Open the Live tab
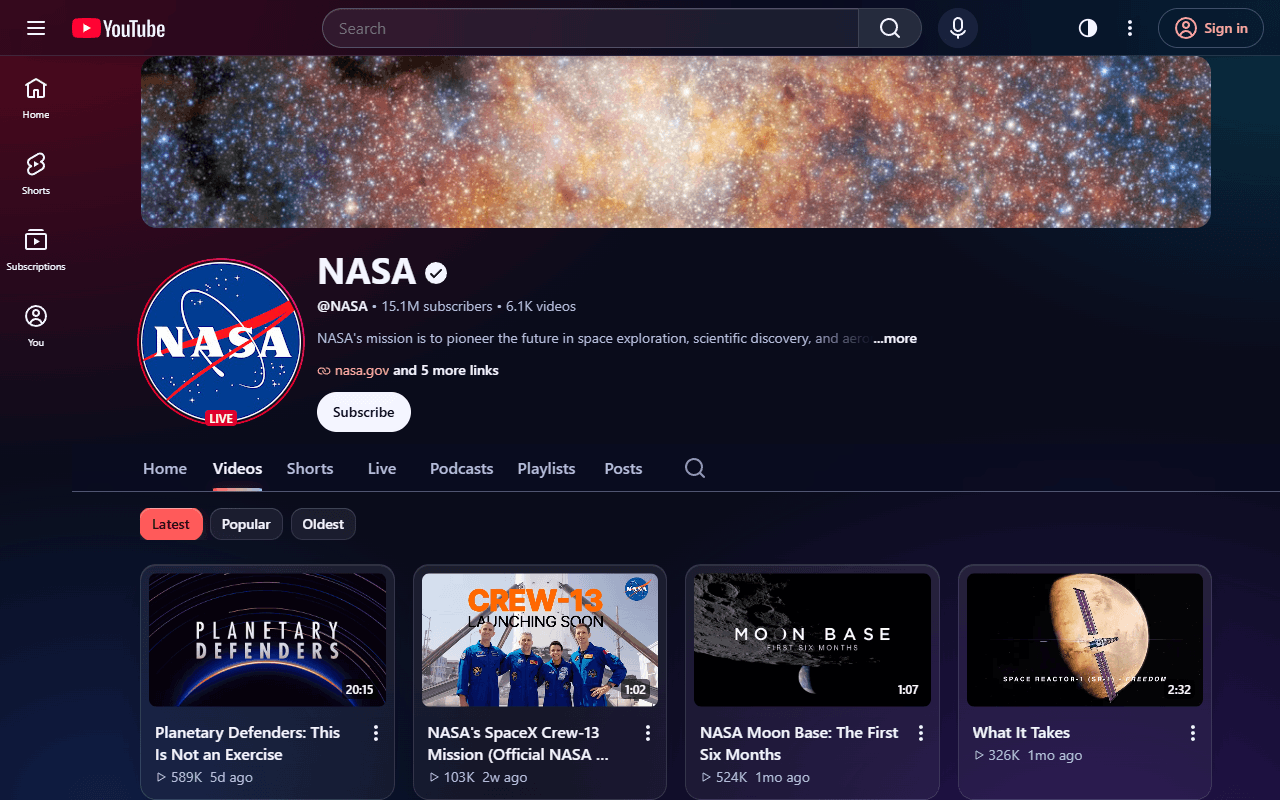The height and width of the screenshot is (800, 1280). pyautogui.click(x=382, y=468)
